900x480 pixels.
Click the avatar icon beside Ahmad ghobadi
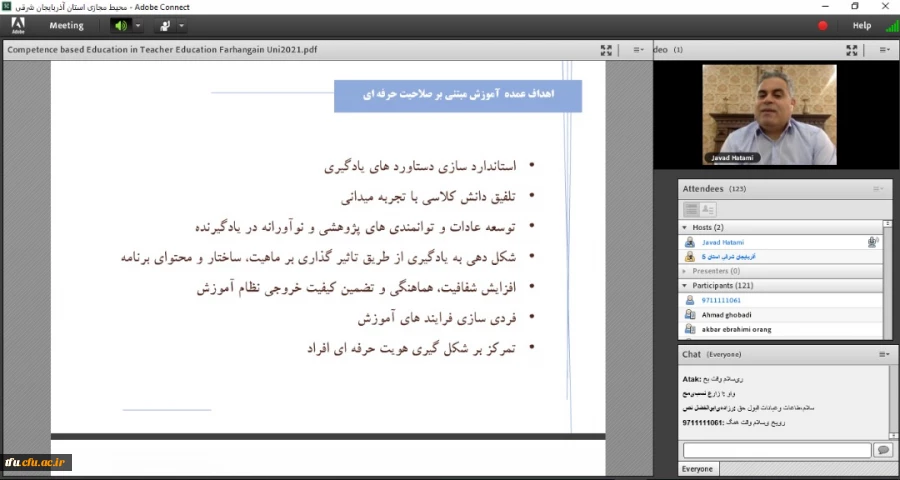tap(690, 315)
